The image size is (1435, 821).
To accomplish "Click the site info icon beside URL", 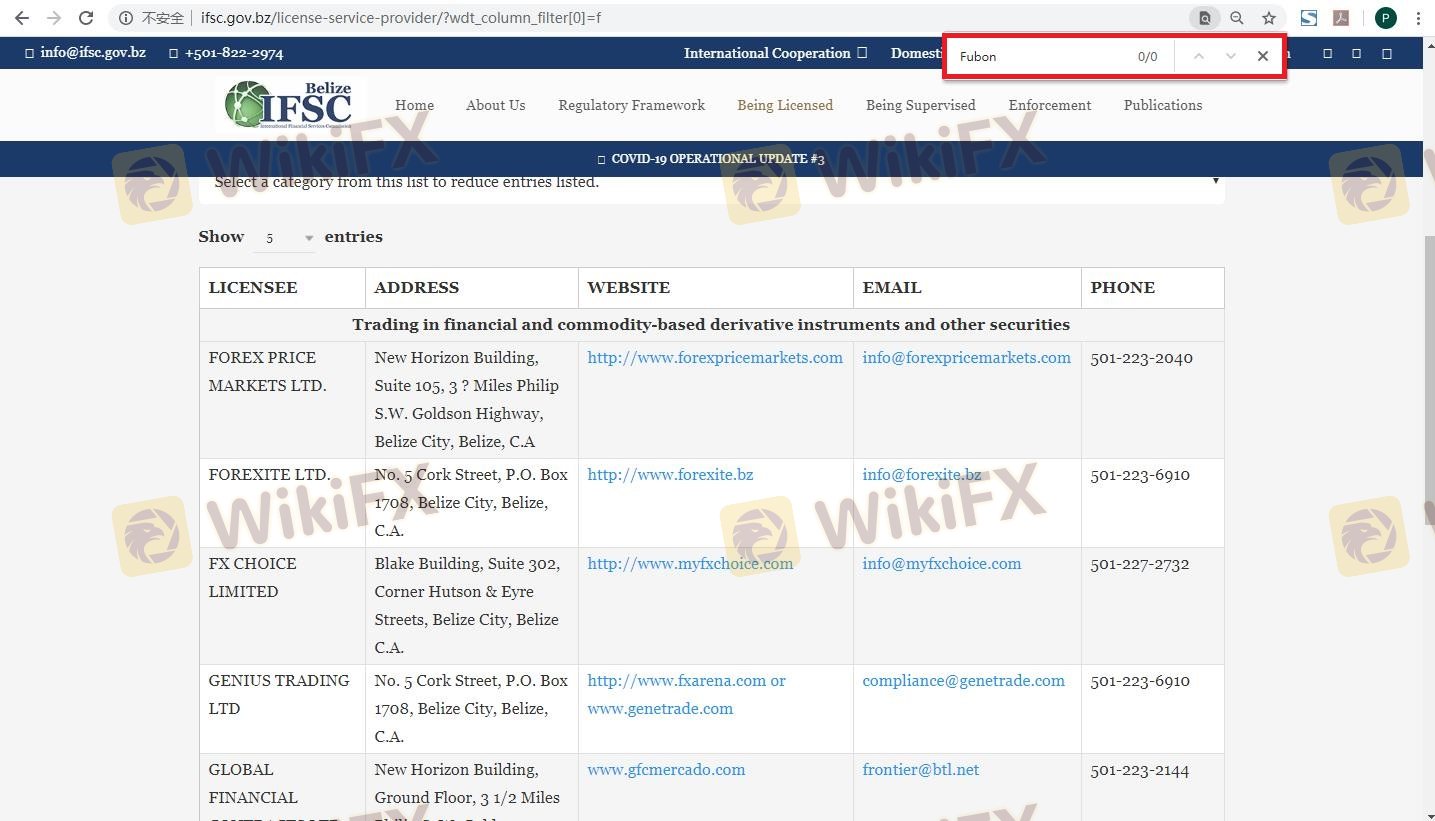I will click(126, 18).
